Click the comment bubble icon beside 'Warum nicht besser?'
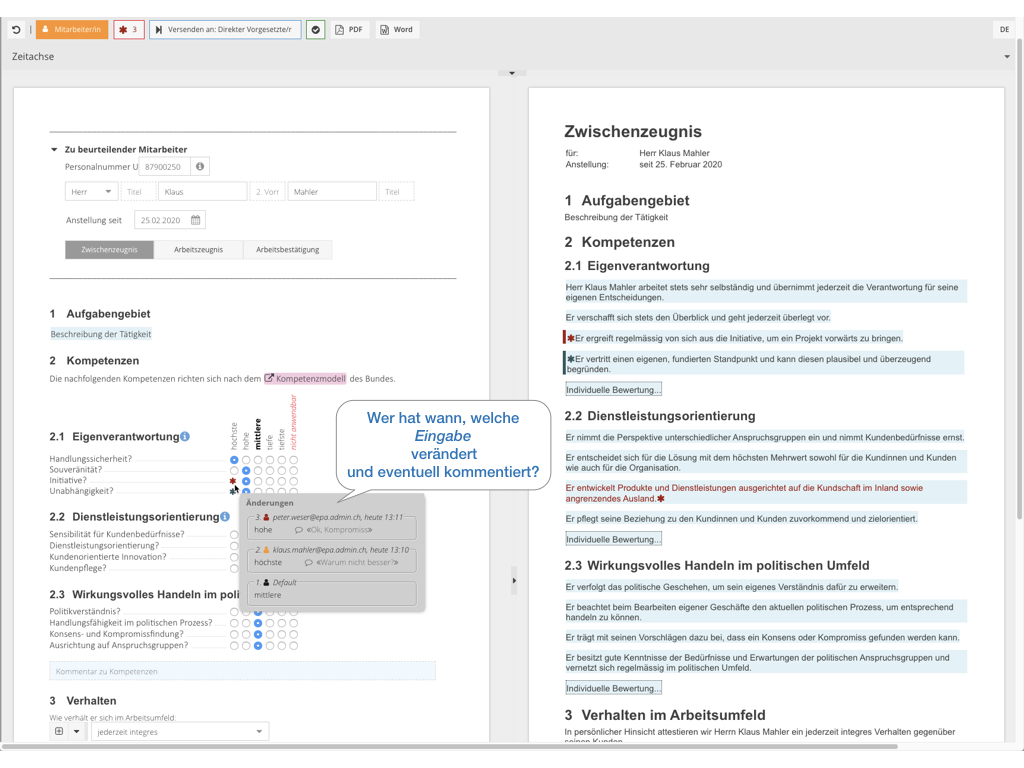The width and height of the screenshot is (1024, 768). tap(308, 562)
